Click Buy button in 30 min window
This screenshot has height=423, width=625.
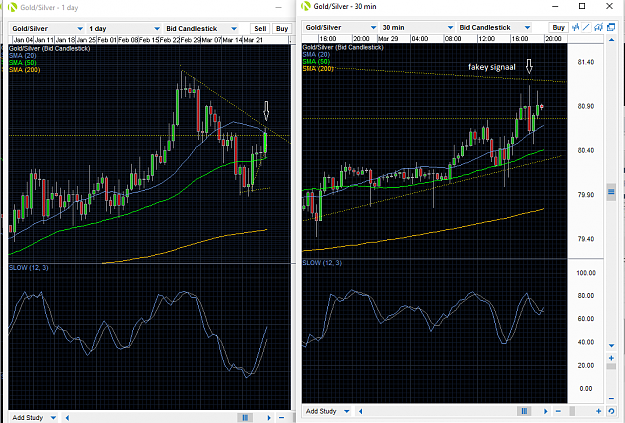558,28
